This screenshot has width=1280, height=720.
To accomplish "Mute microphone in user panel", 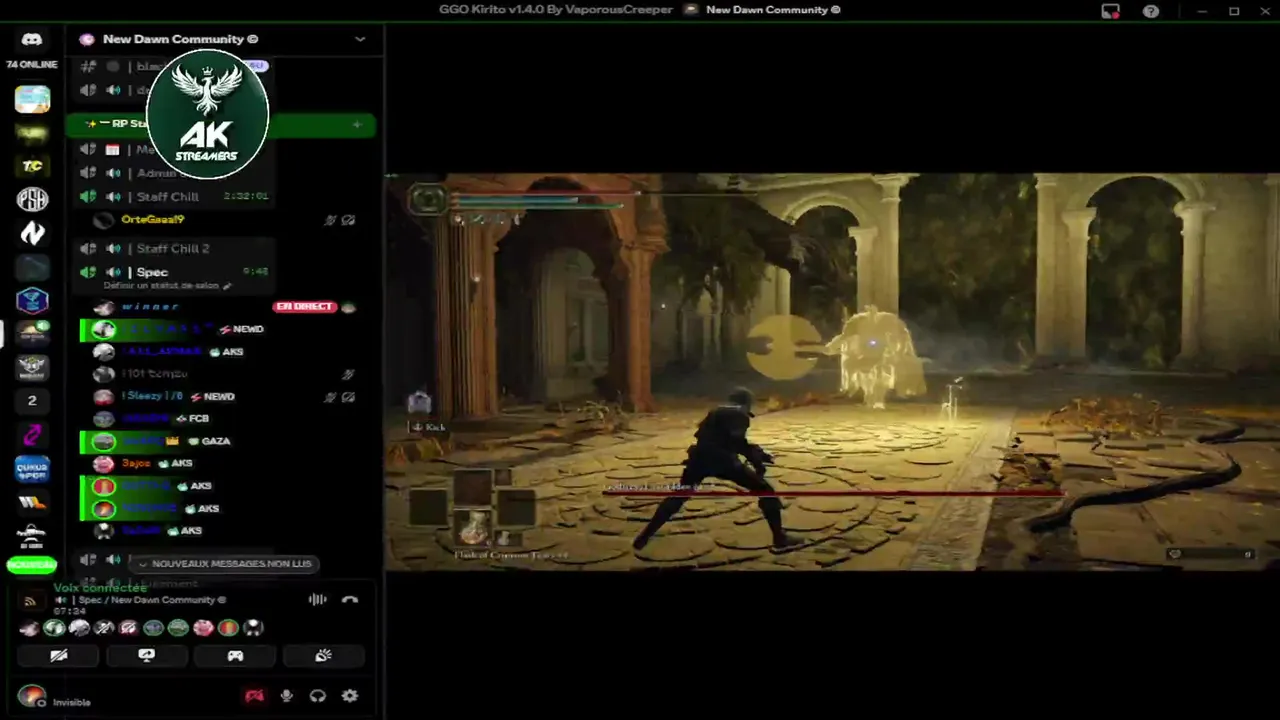I will point(287,696).
